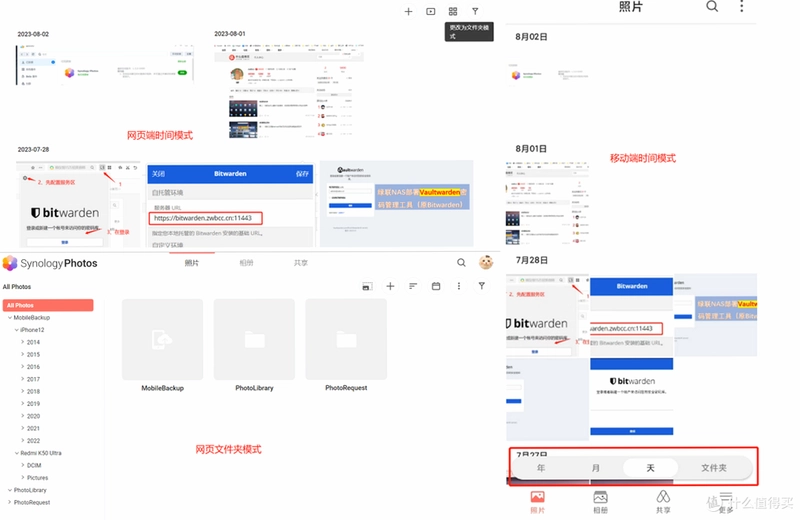Select All Photos in the sidebar
Viewport: 800px width, 520px height.
(x=48, y=305)
